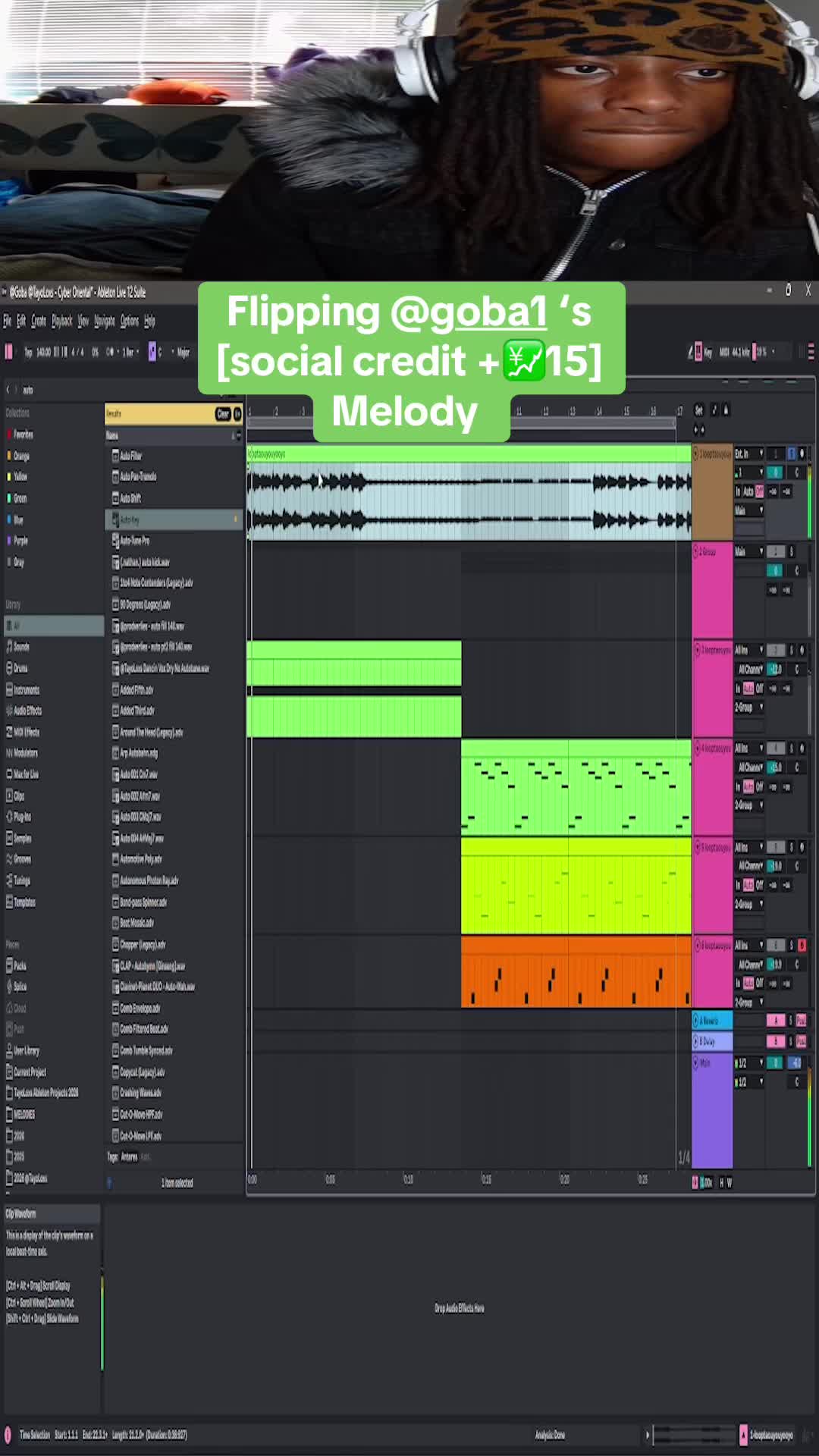Toggle track 1 activator button
Image resolution: width=819 pixels, height=1456 pixels.
775,453
